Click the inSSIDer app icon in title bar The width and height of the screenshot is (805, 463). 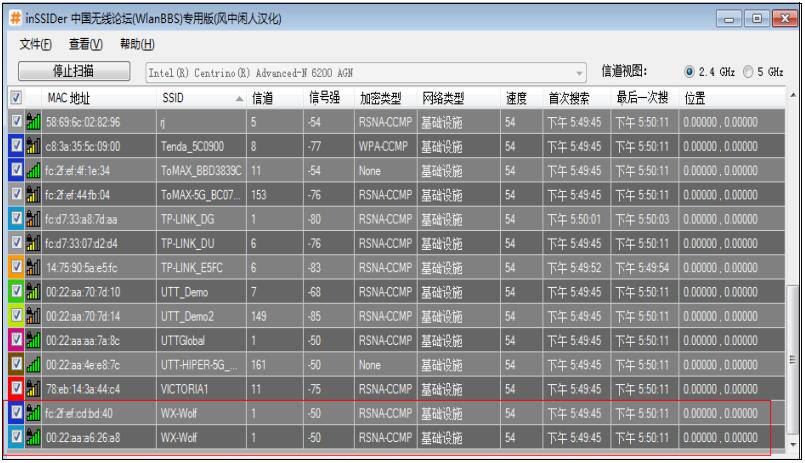[x=15, y=18]
